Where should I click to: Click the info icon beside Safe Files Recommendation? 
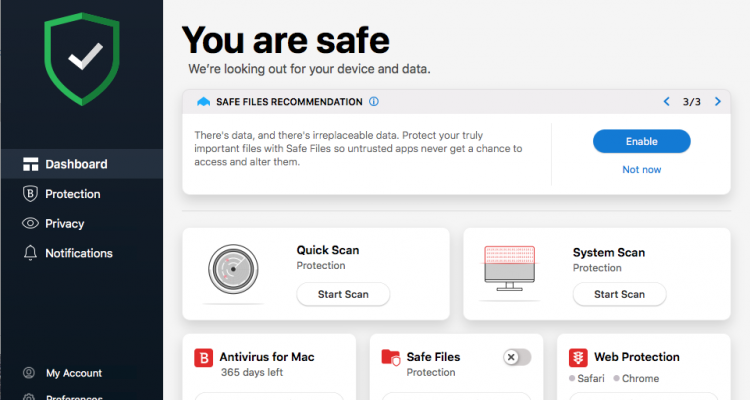374,101
